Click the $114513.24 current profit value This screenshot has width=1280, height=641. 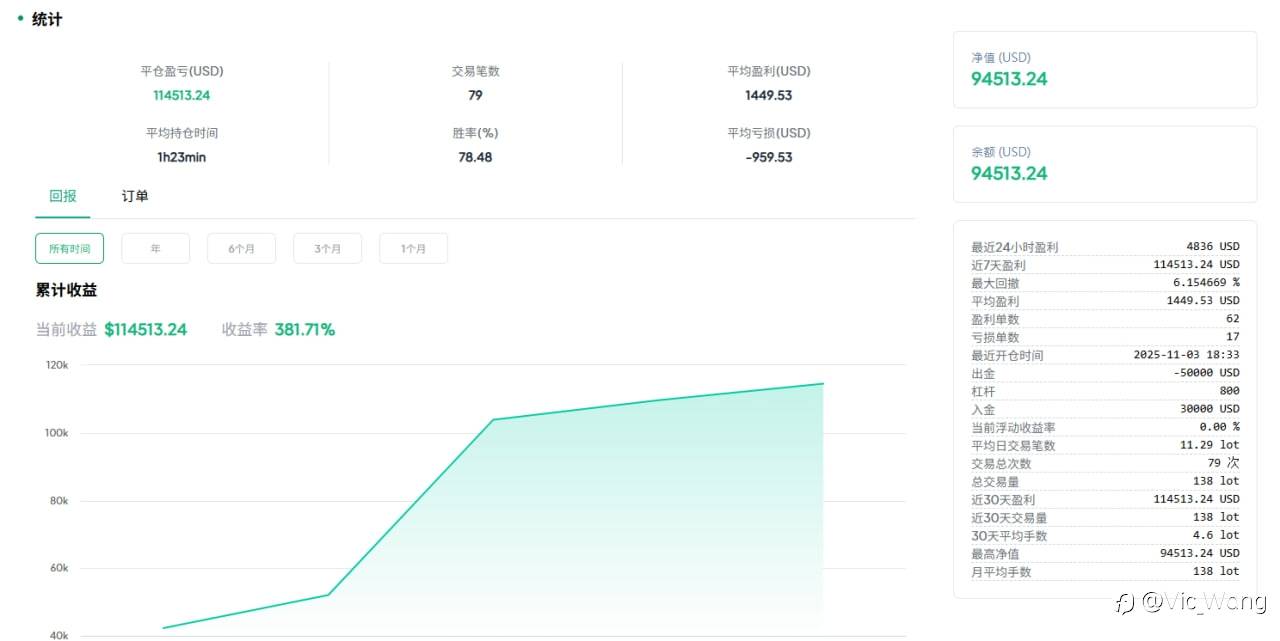coord(146,330)
